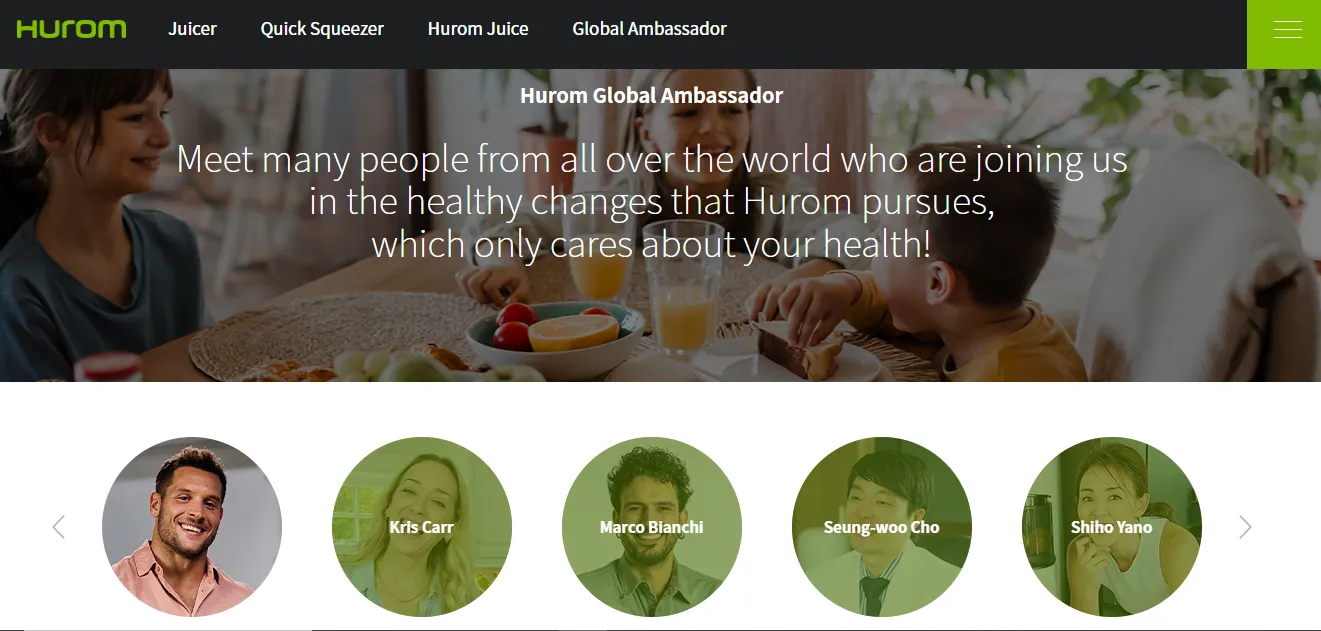Open the Juicer menu item
The image size is (1321, 631).
(x=192, y=29)
